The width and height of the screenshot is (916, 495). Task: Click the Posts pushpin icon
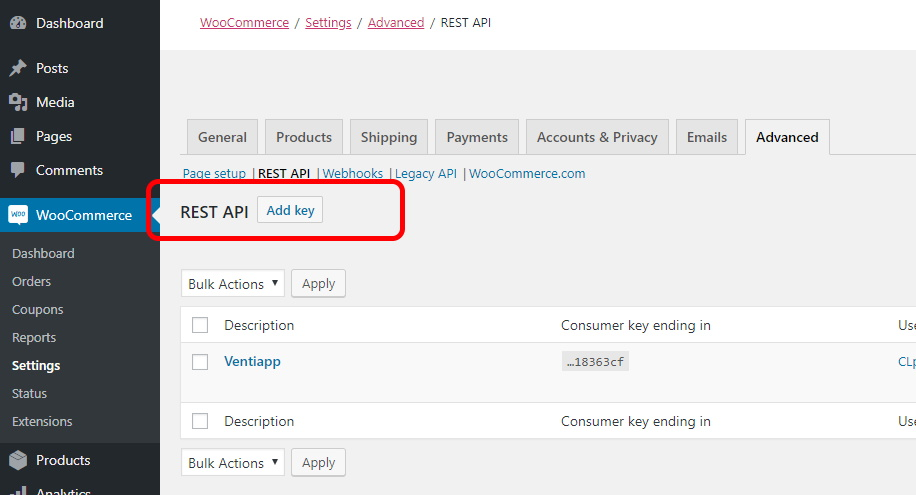coord(18,68)
